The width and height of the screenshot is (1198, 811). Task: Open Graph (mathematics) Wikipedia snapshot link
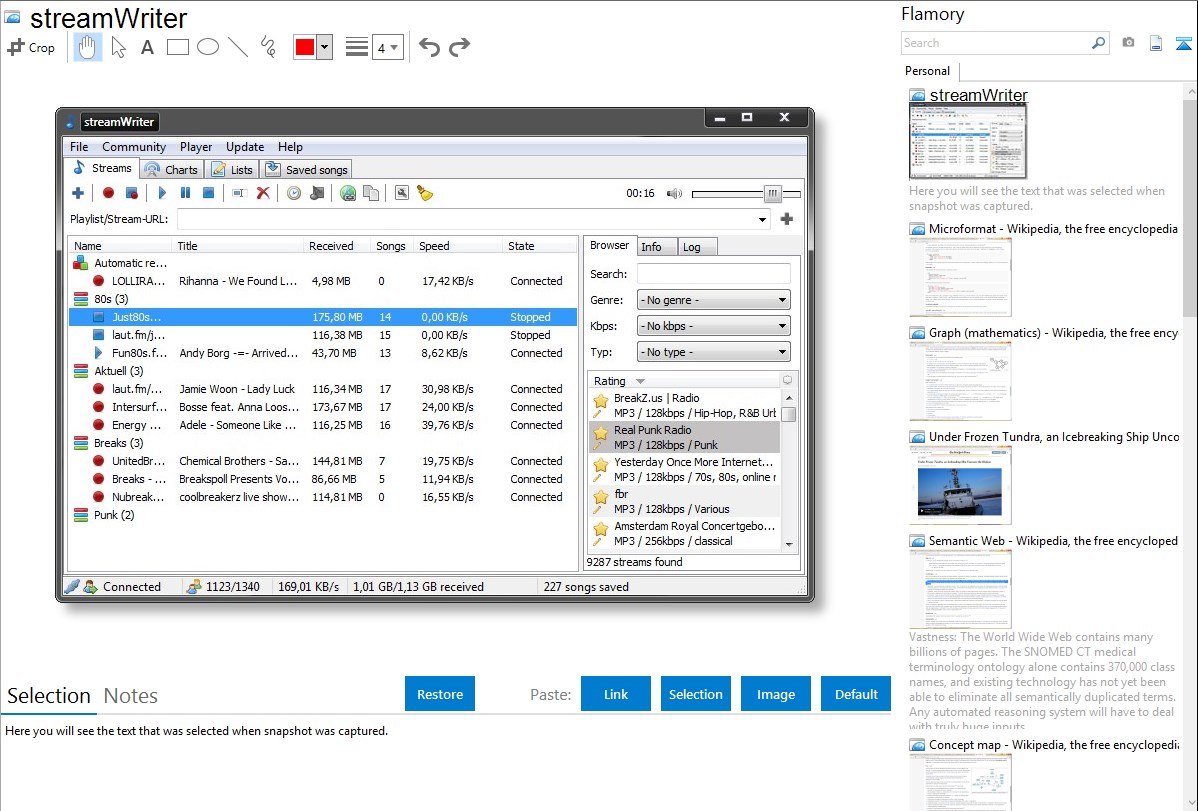[1053, 333]
